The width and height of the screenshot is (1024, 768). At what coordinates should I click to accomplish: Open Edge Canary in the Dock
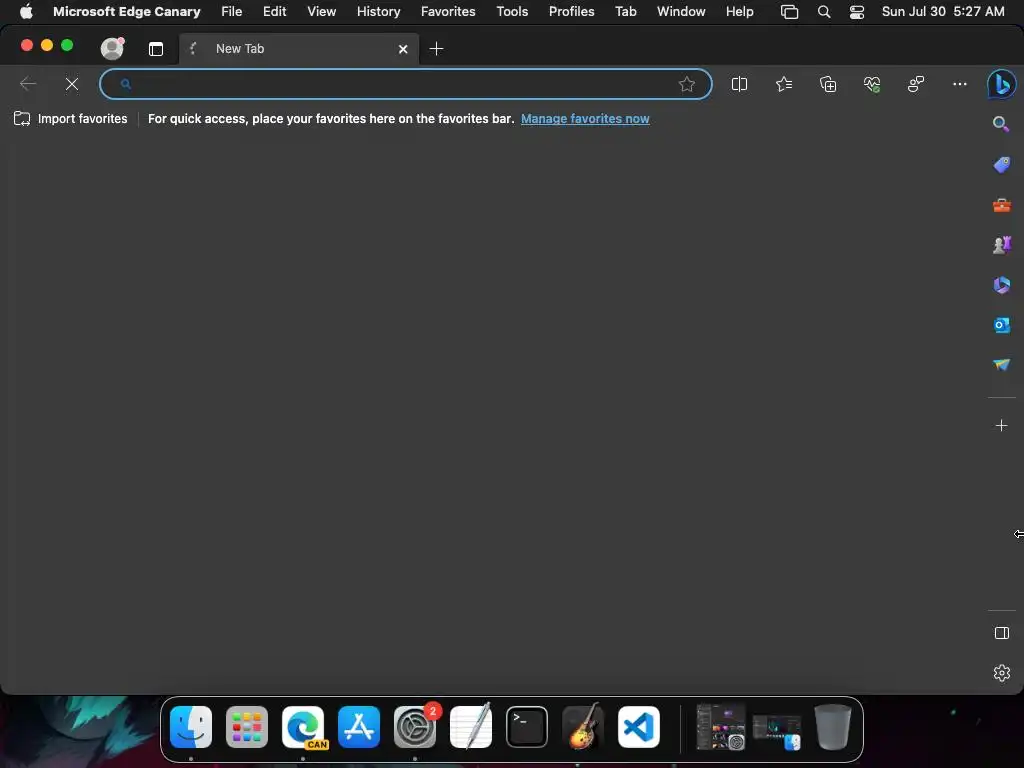303,727
